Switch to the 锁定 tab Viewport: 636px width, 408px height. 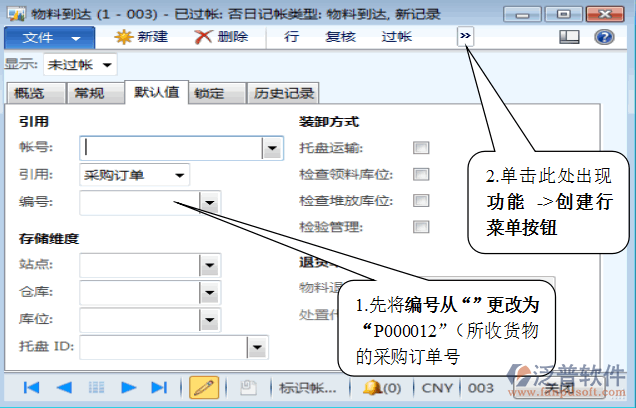pyautogui.click(x=217, y=93)
